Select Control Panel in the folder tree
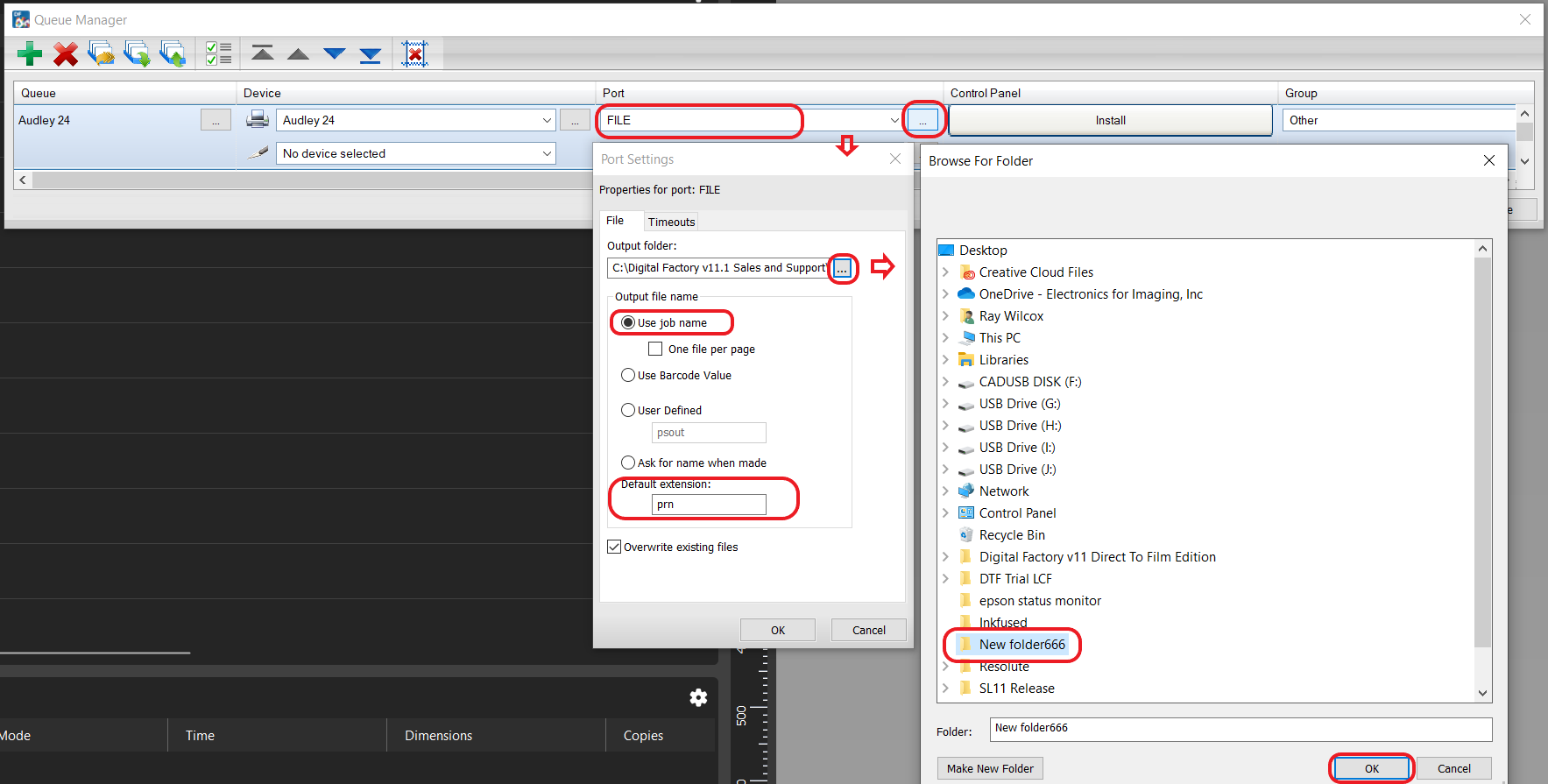This screenshot has width=1548, height=784. [1017, 512]
